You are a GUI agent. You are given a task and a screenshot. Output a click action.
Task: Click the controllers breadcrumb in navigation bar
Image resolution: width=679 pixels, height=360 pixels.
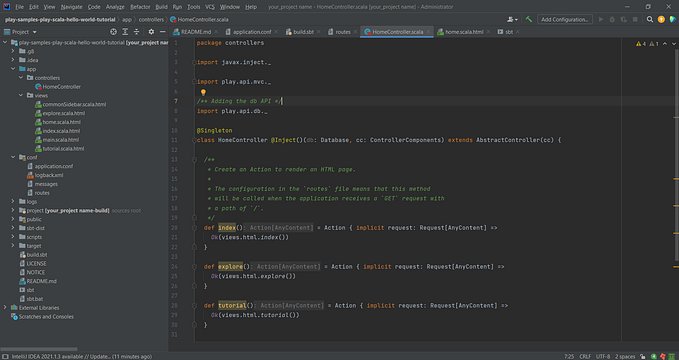pos(151,19)
